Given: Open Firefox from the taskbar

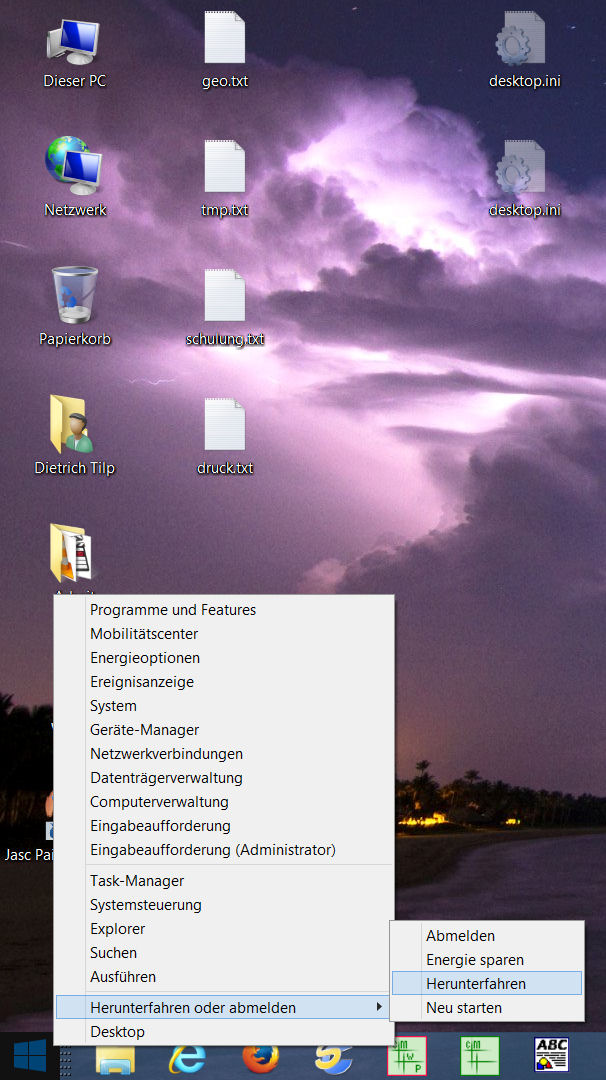Looking at the screenshot, I should click(261, 1057).
